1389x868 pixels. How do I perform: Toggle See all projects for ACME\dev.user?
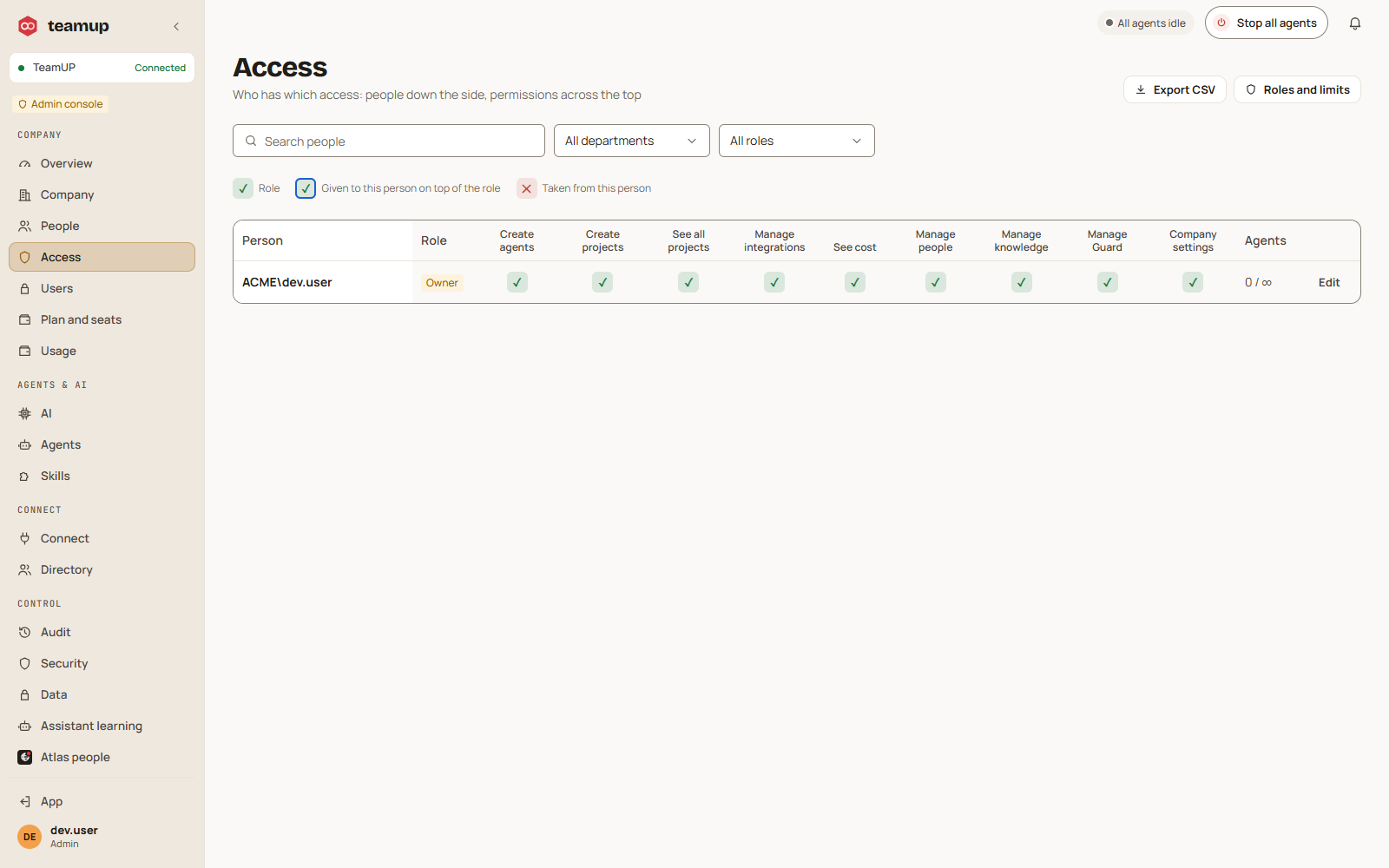(688, 282)
